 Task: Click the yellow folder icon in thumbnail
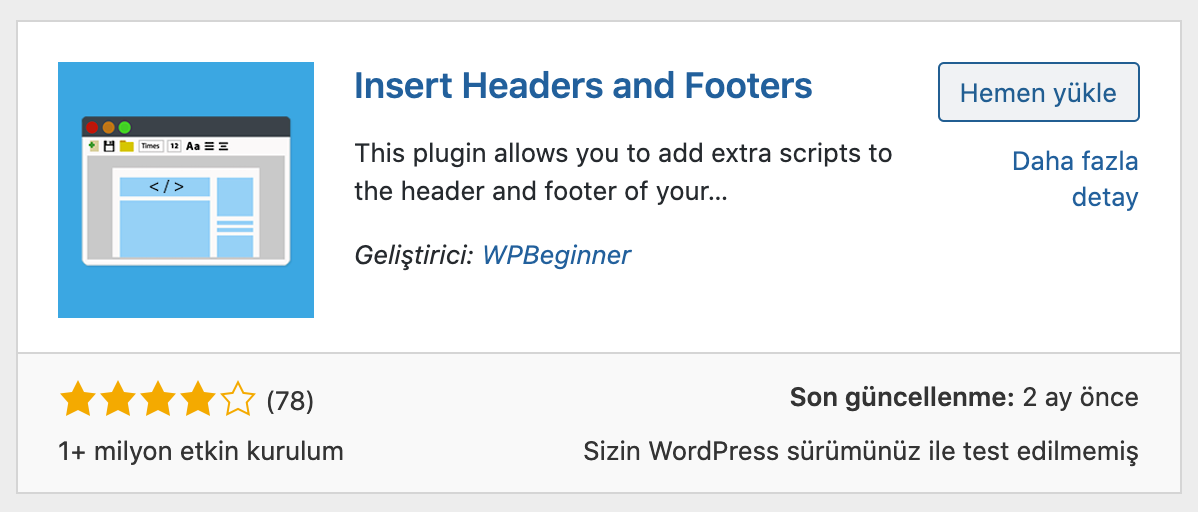pyautogui.click(x=126, y=146)
